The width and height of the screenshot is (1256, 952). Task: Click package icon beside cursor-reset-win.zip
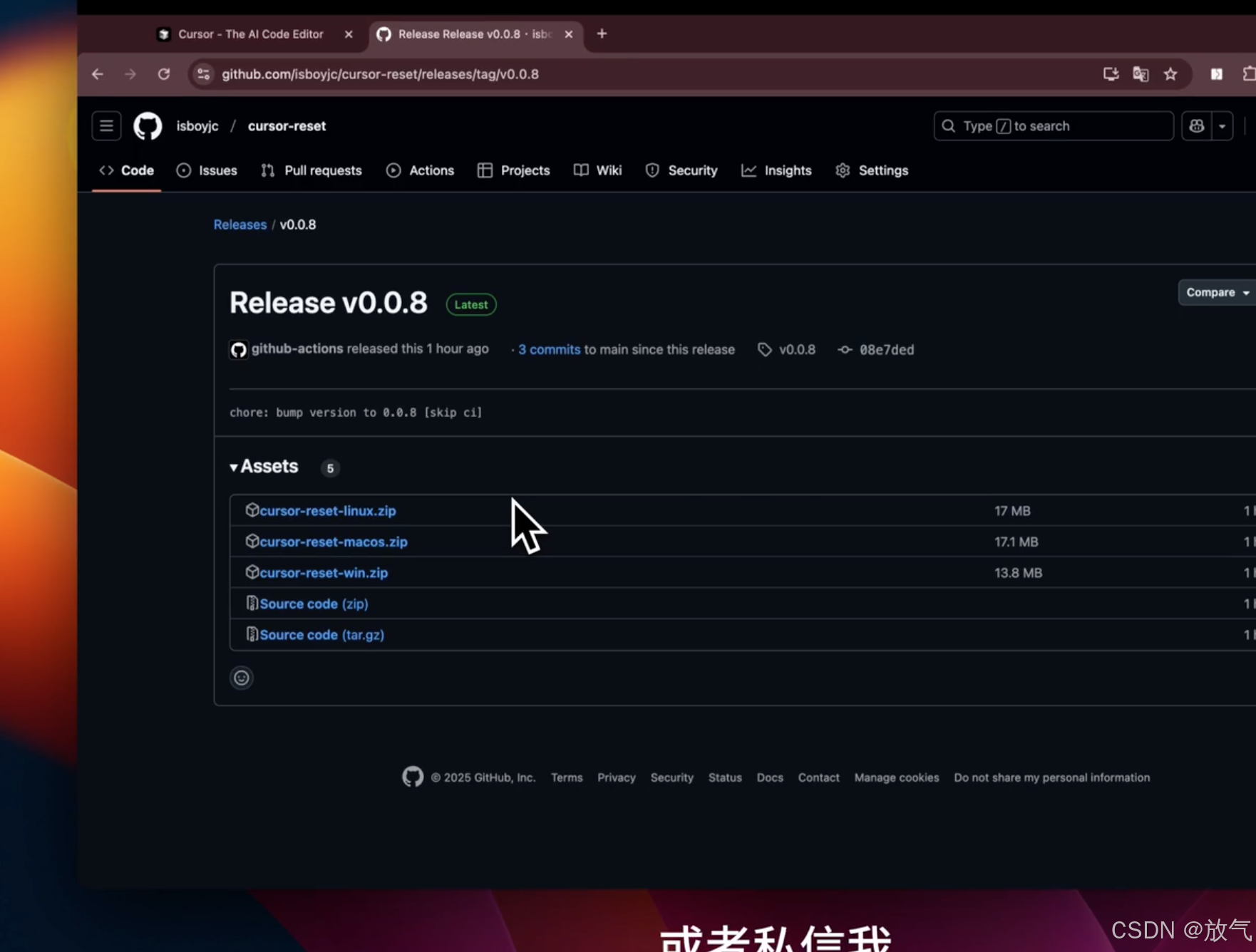252,571
